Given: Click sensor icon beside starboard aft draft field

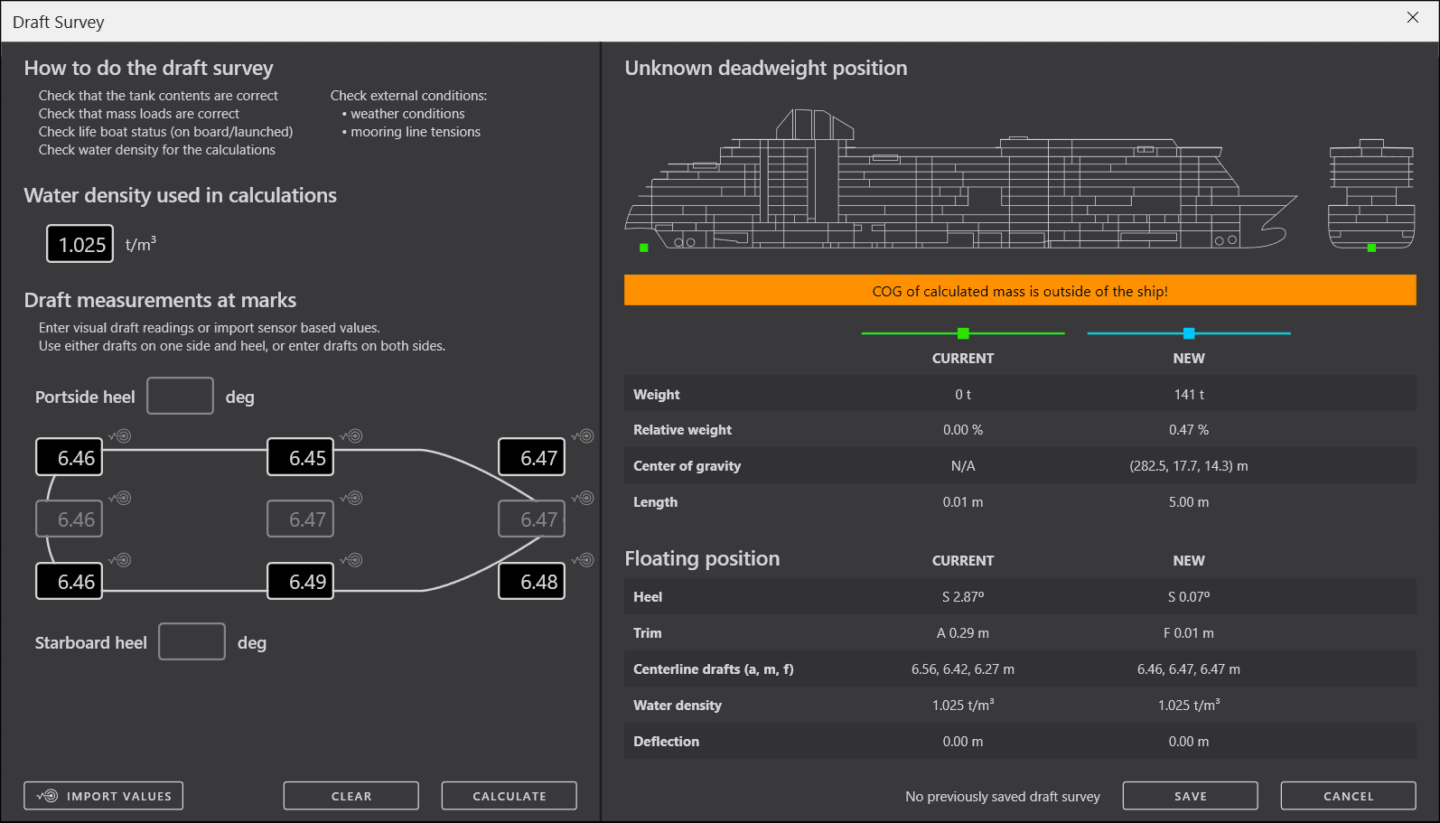Looking at the screenshot, I should coord(120,560).
